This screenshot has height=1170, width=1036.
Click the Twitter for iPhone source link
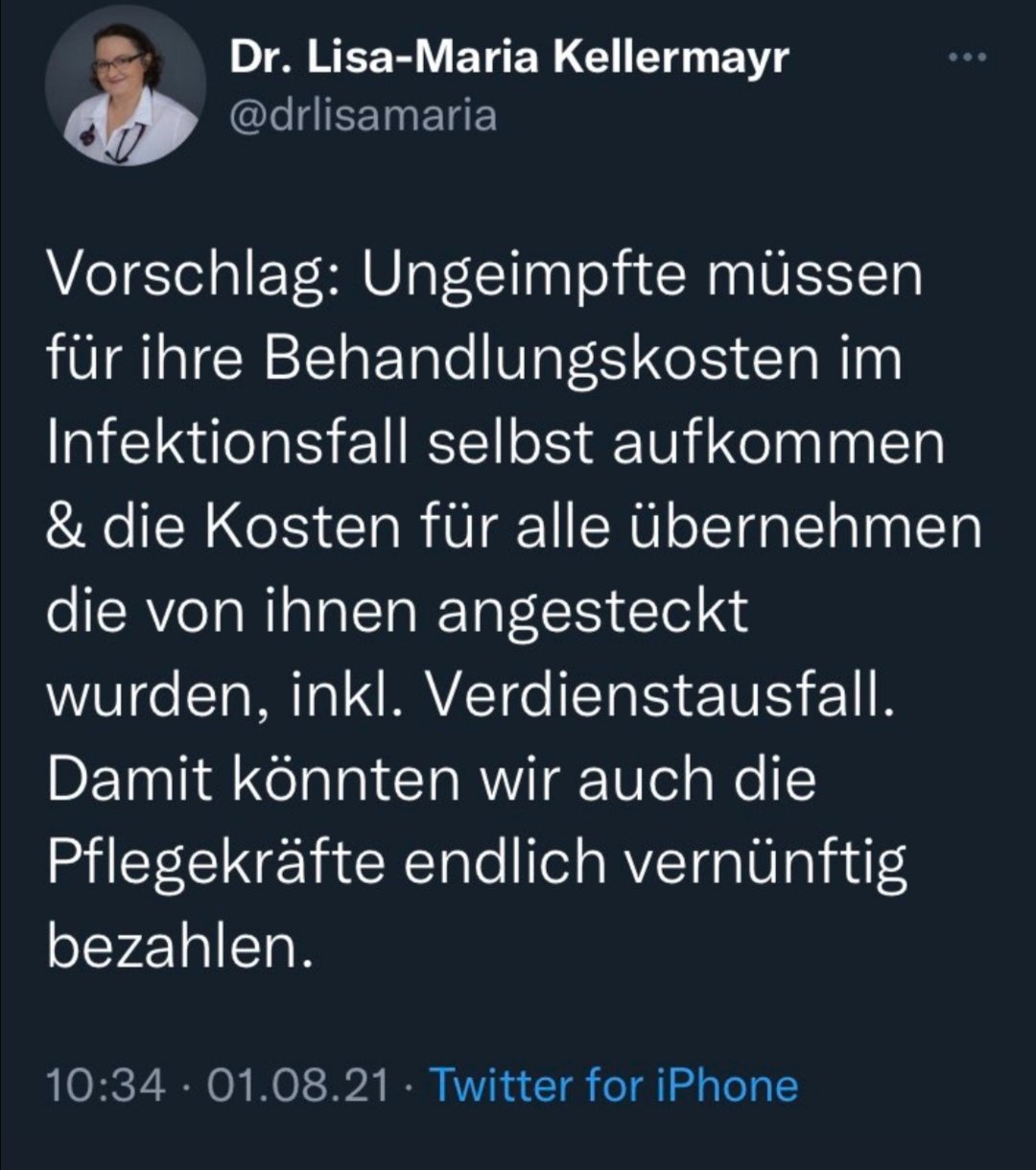click(x=613, y=1086)
